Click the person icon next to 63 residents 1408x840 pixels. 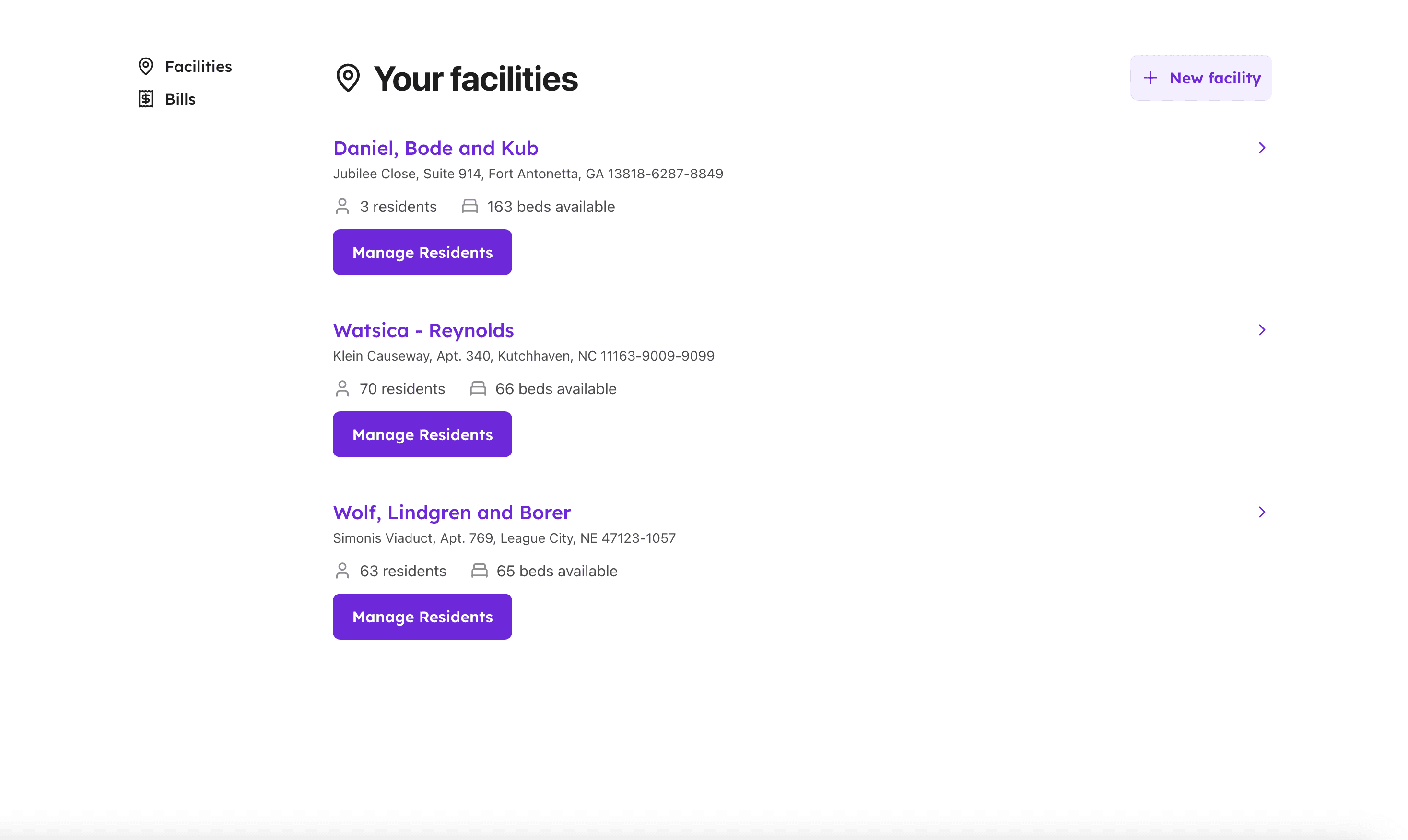(342, 571)
